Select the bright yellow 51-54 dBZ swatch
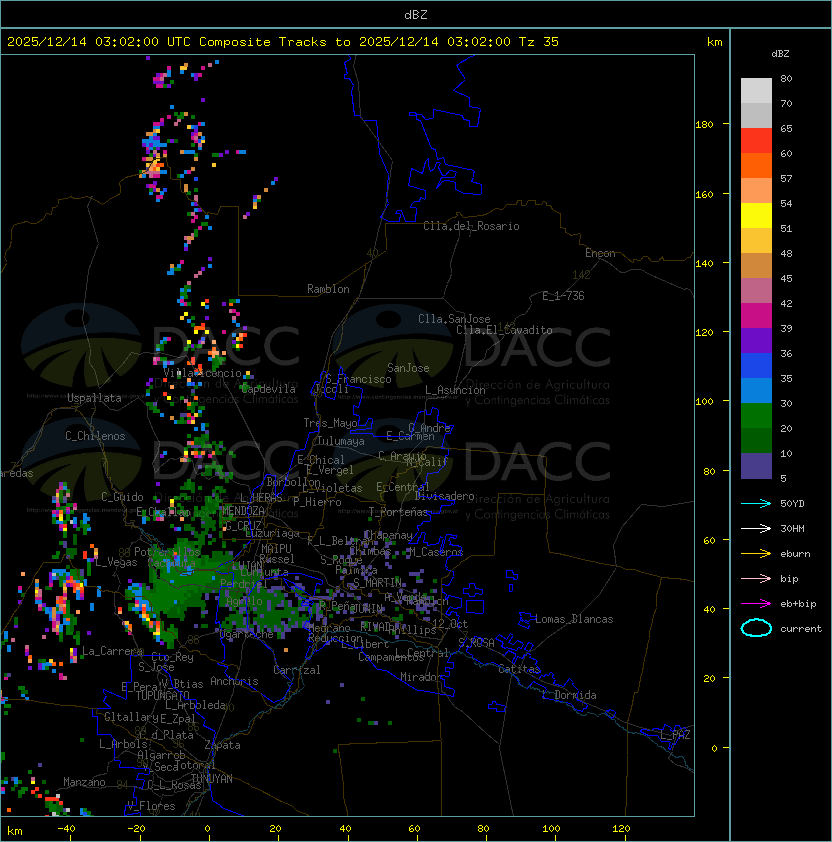Viewport: 832px width, 842px height. 756,215
